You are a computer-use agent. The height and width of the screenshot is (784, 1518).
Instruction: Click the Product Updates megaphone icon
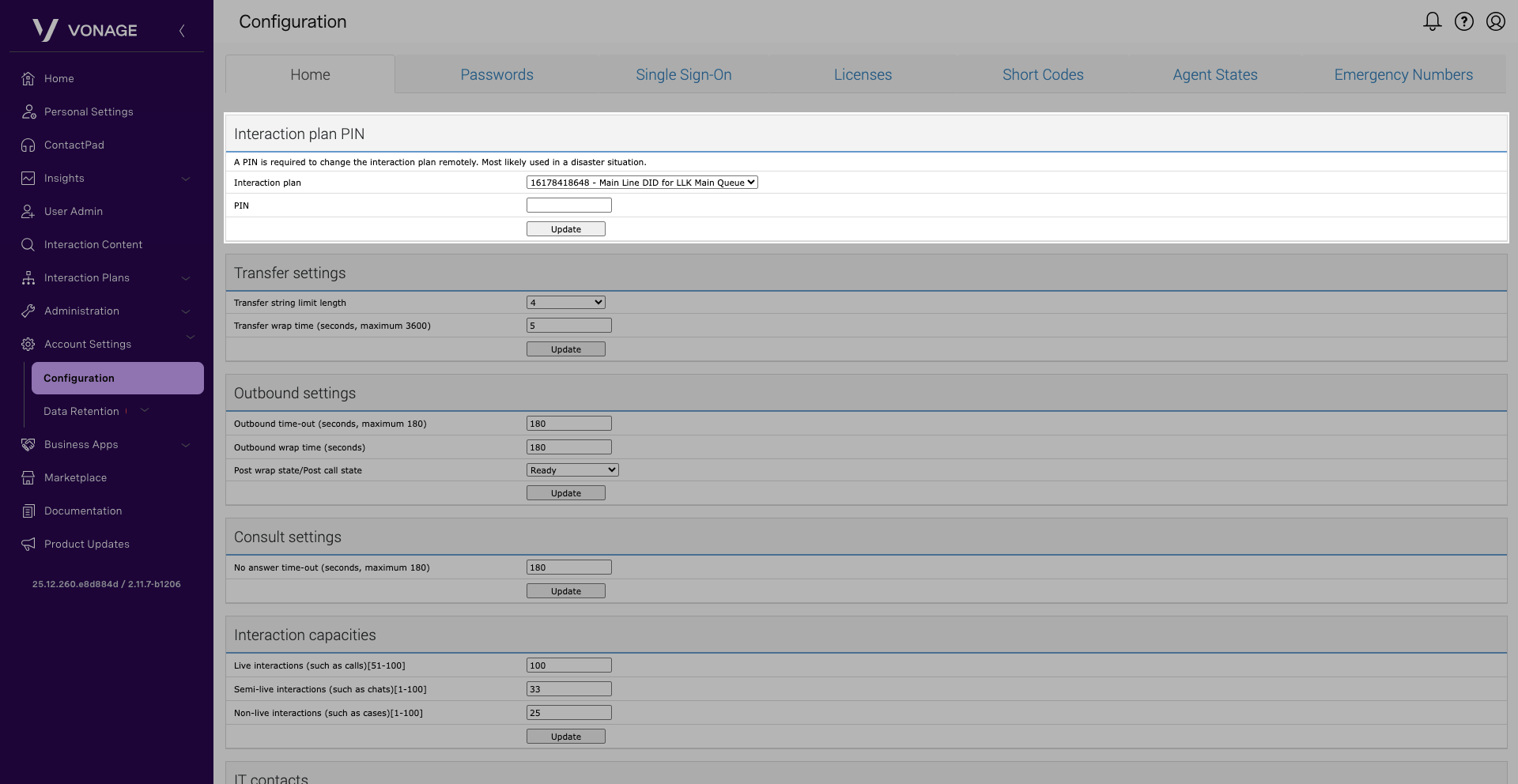[x=28, y=545]
